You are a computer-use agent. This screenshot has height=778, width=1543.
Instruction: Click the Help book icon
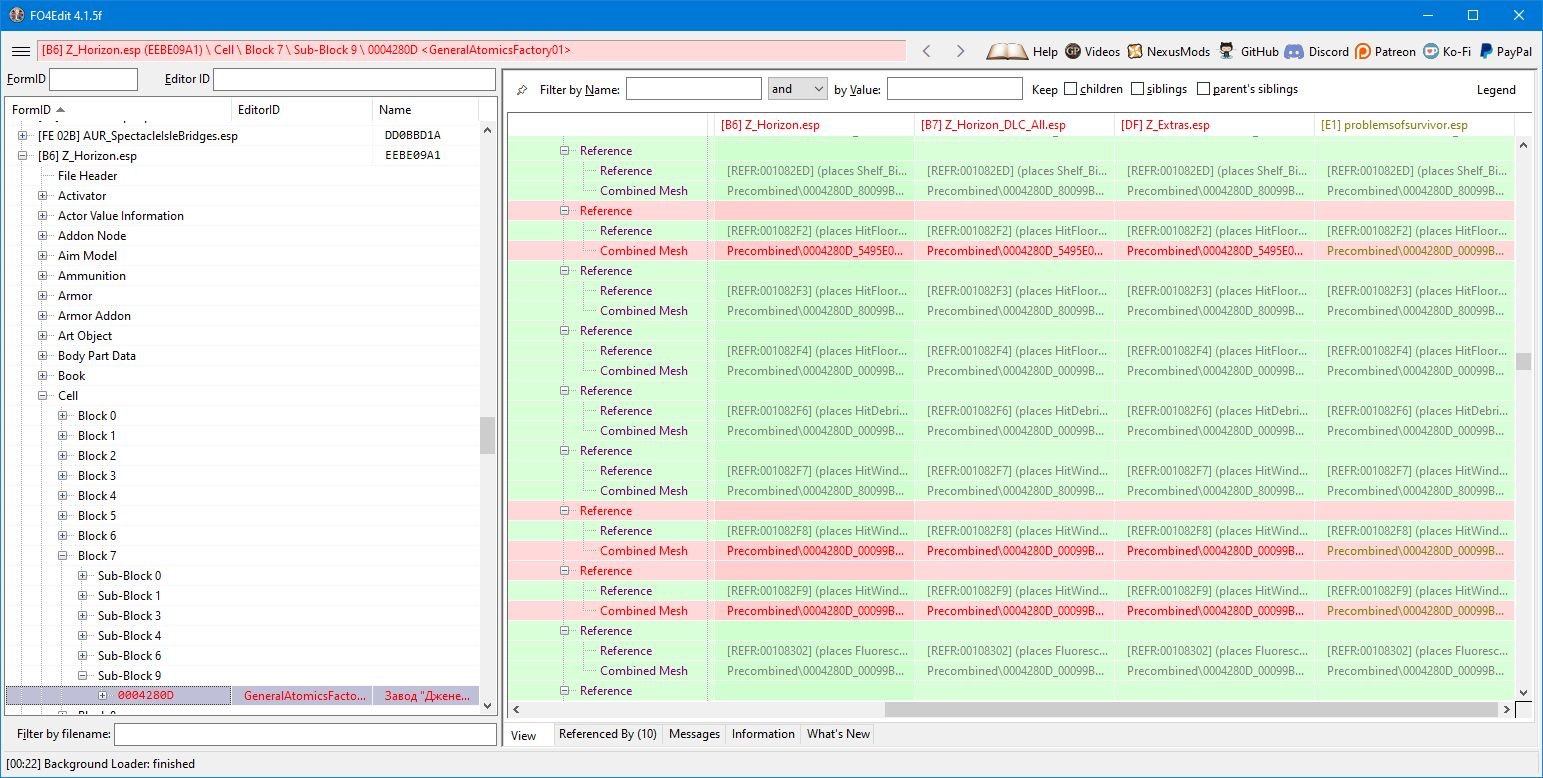click(1006, 51)
